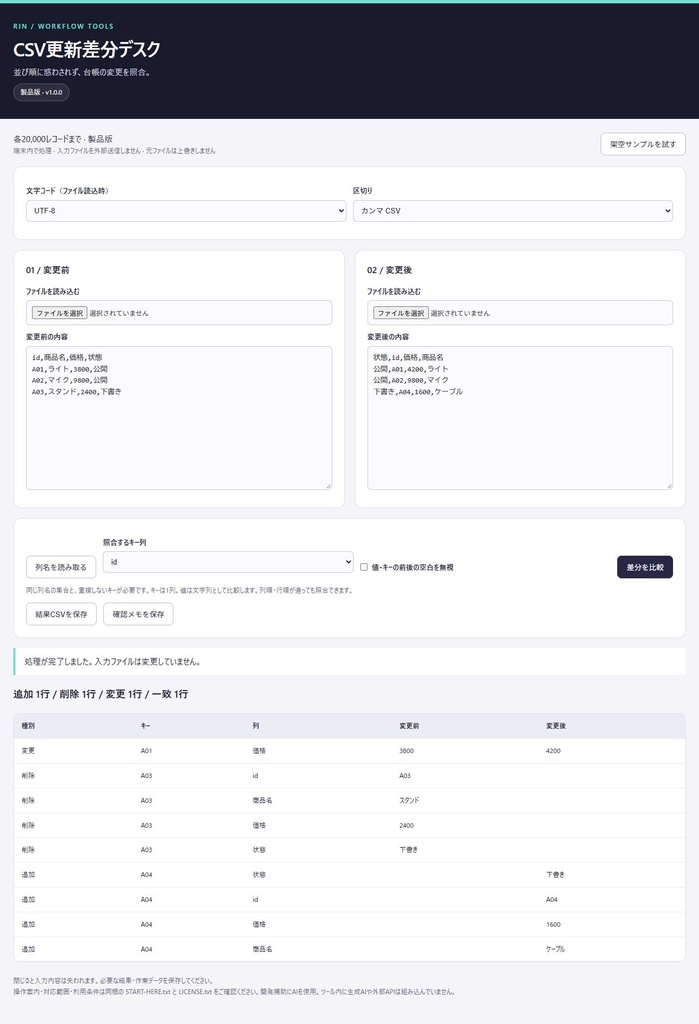Click the 製品版 · v1.0.0 badge
Image resolution: width=699 pixels, height=1024 pixels.
[x=41, y=92]
